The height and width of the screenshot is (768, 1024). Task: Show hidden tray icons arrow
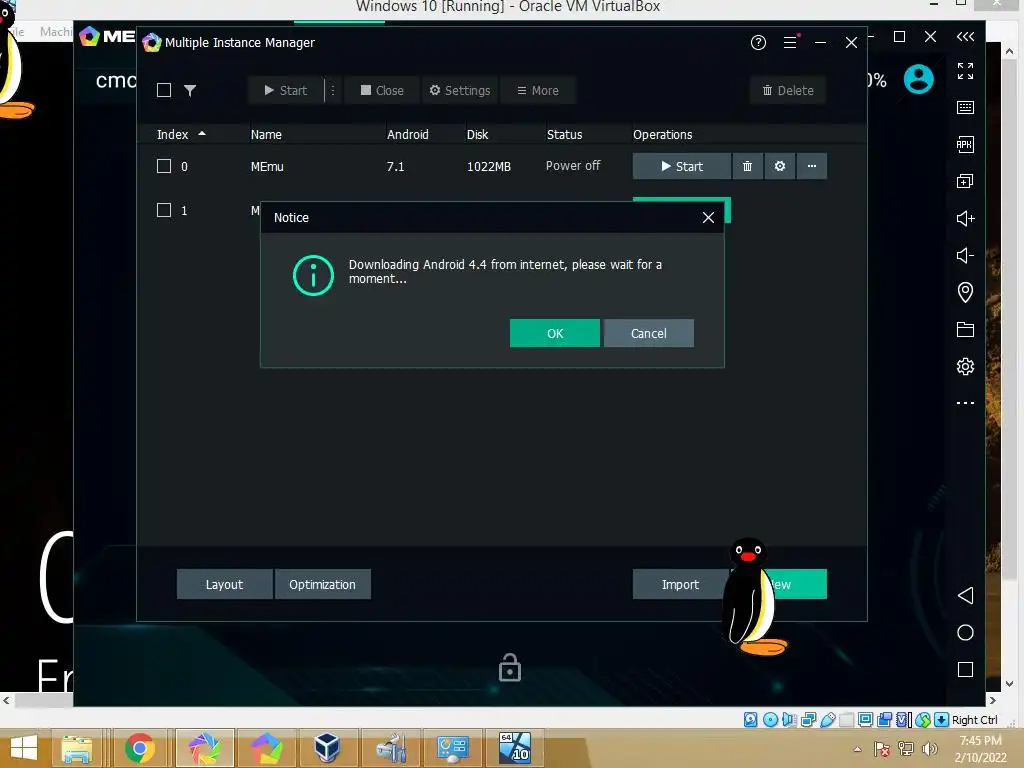[x=857, y=749]
